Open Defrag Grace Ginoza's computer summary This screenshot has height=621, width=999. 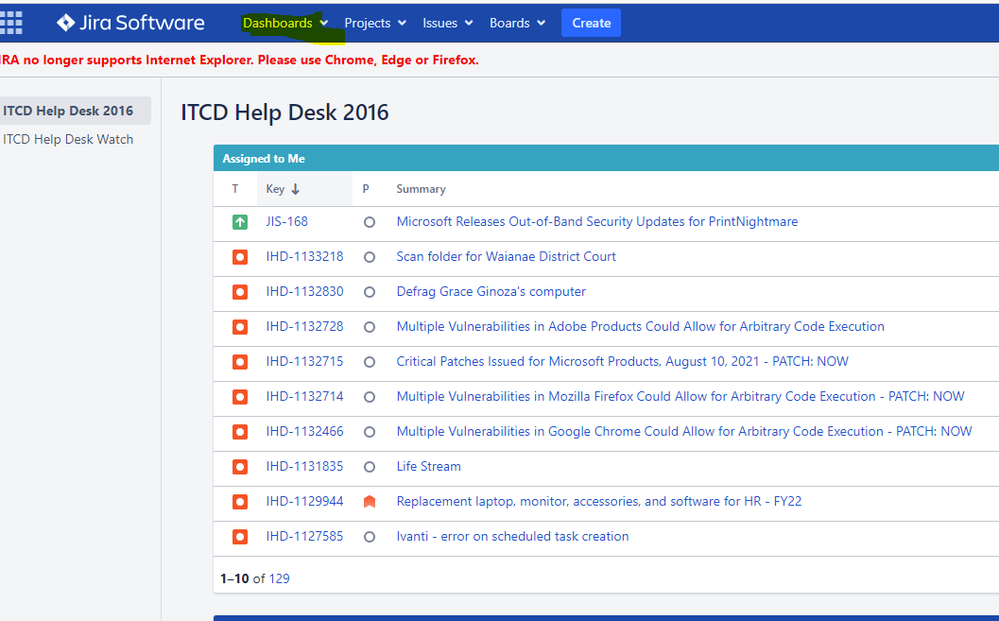pyautogui.click(x=491, y=292)
